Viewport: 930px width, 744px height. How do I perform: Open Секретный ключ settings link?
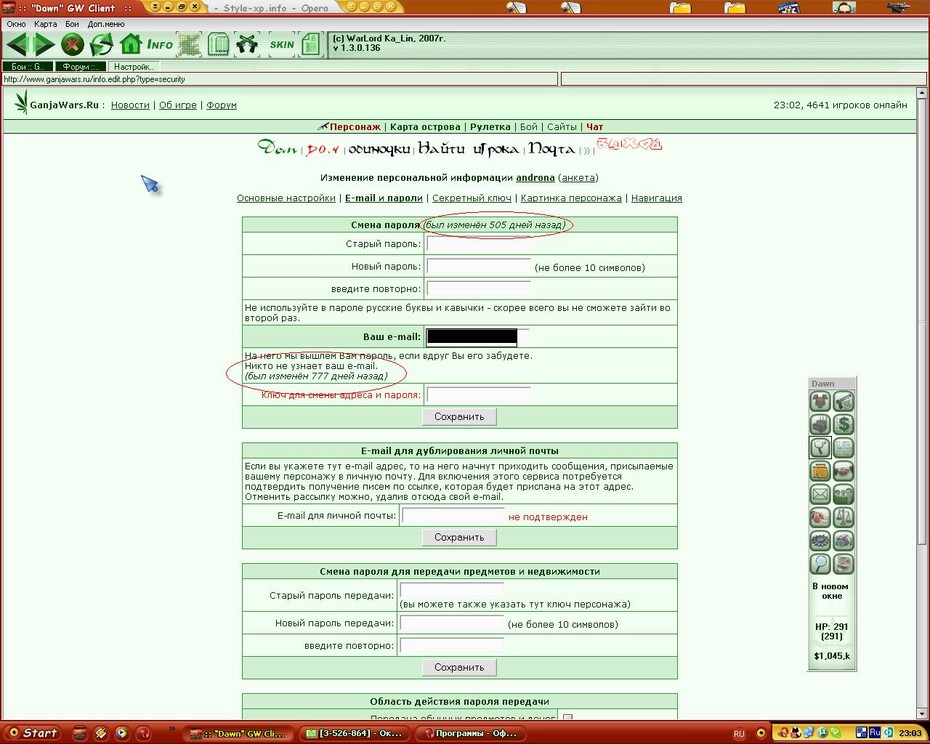click(472, 198)
